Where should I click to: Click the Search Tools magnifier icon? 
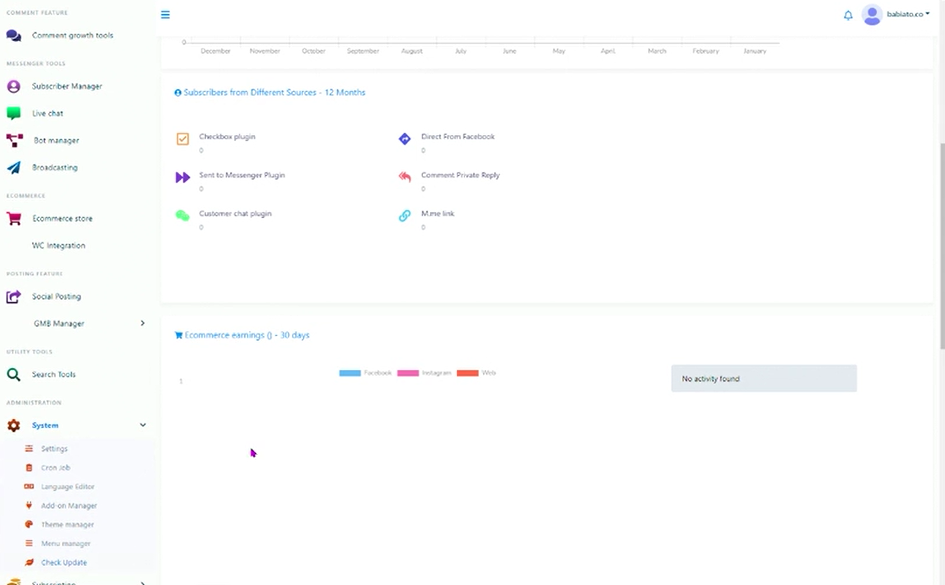pyautogui.click(x=14, y=375)
